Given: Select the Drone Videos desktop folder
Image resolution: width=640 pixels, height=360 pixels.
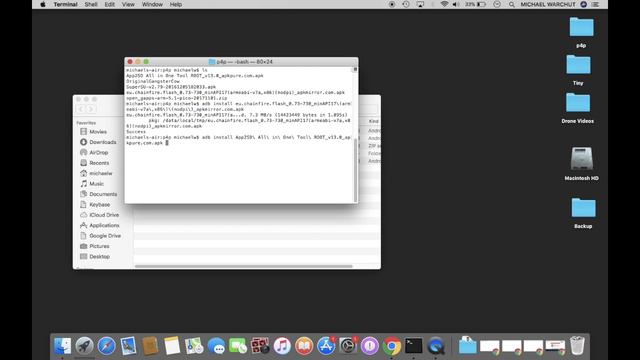Looking at the screenshot, I should click(x=578, y=102).
